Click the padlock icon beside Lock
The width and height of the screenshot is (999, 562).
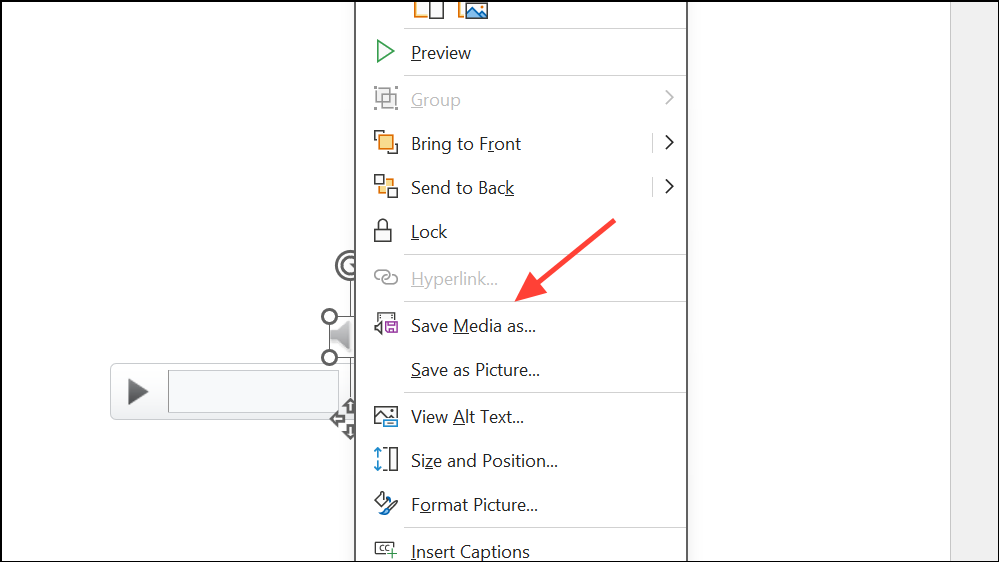pos(384,231)
